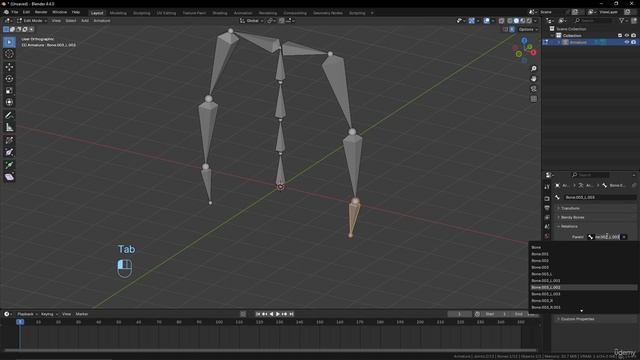The height and width of the screenshot is (360, 640).
Task: Enable wireframe viewport shading
Action: [510, 20]
